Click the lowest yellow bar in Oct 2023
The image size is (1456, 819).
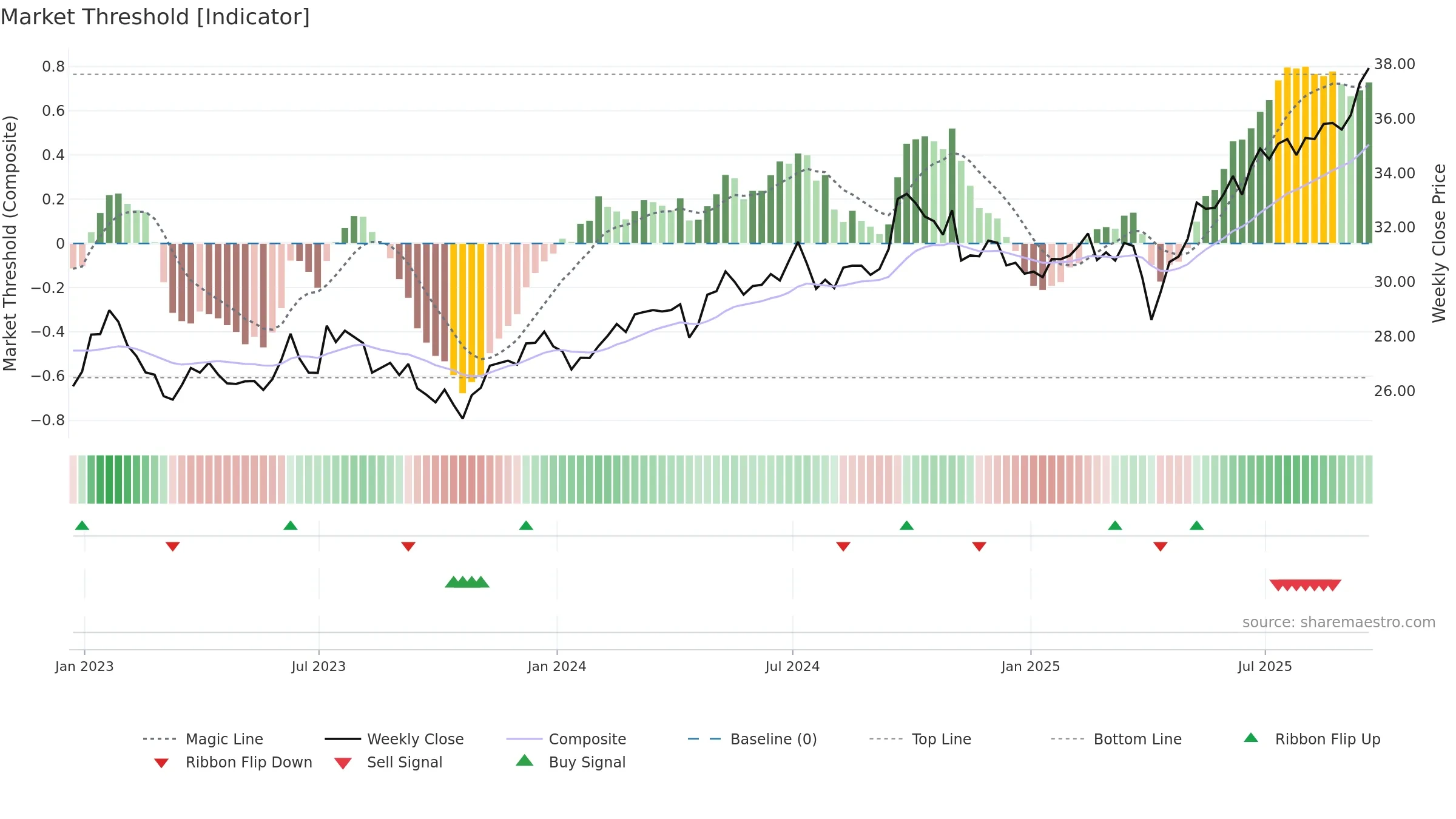462,318
